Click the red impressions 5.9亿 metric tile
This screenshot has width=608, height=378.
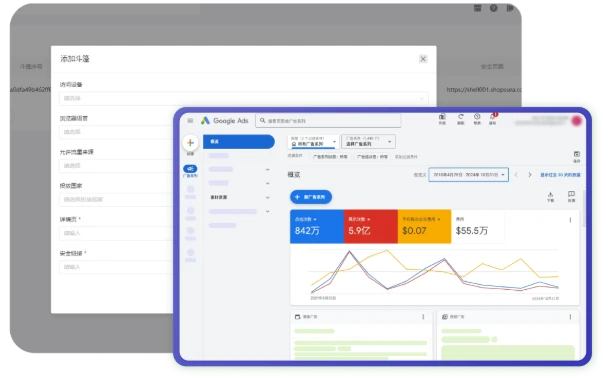(370, 226)
